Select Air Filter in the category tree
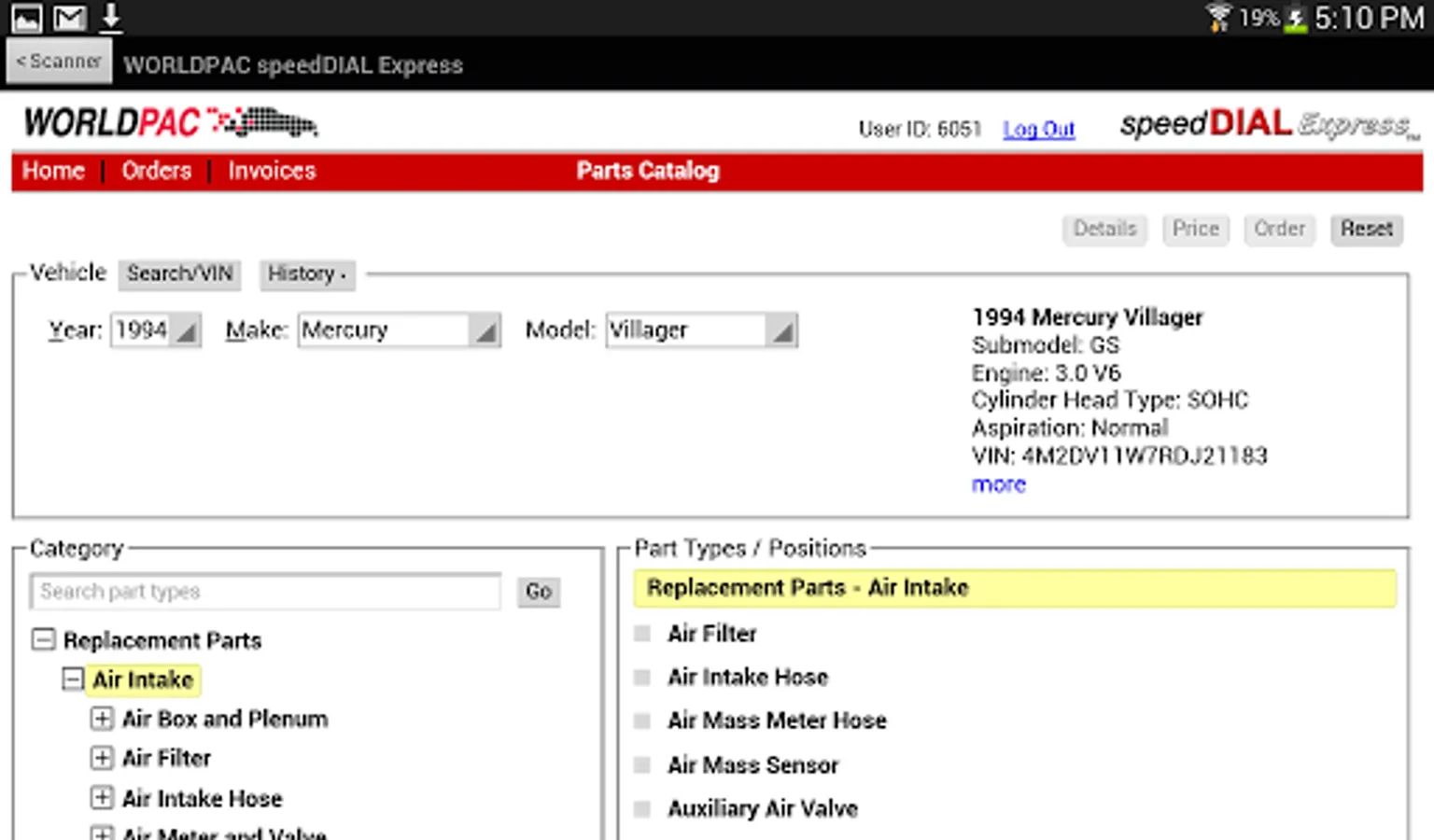The height and width of the screenshot is (840, 1434). point(166,758)
